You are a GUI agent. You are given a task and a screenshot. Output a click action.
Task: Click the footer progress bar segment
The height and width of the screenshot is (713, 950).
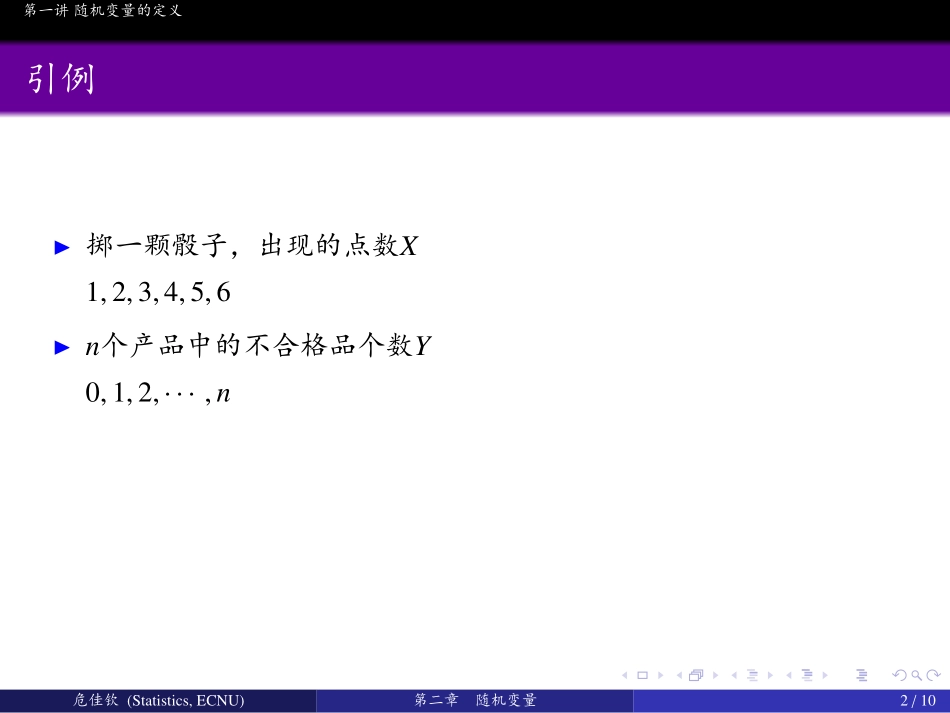tap(790, 700)
